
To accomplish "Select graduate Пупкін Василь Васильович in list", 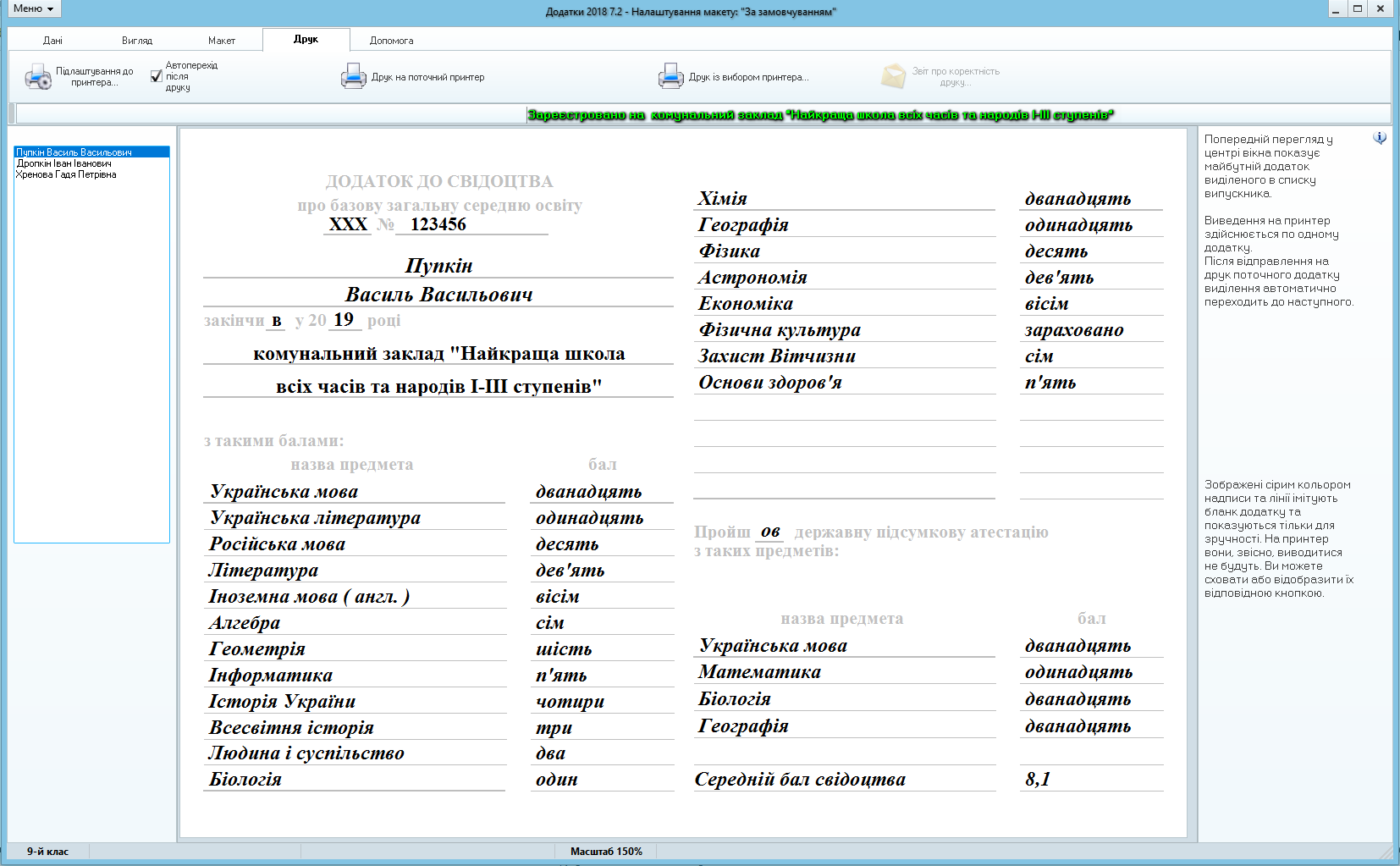I will pyautogui.click(x=74, y=152).
